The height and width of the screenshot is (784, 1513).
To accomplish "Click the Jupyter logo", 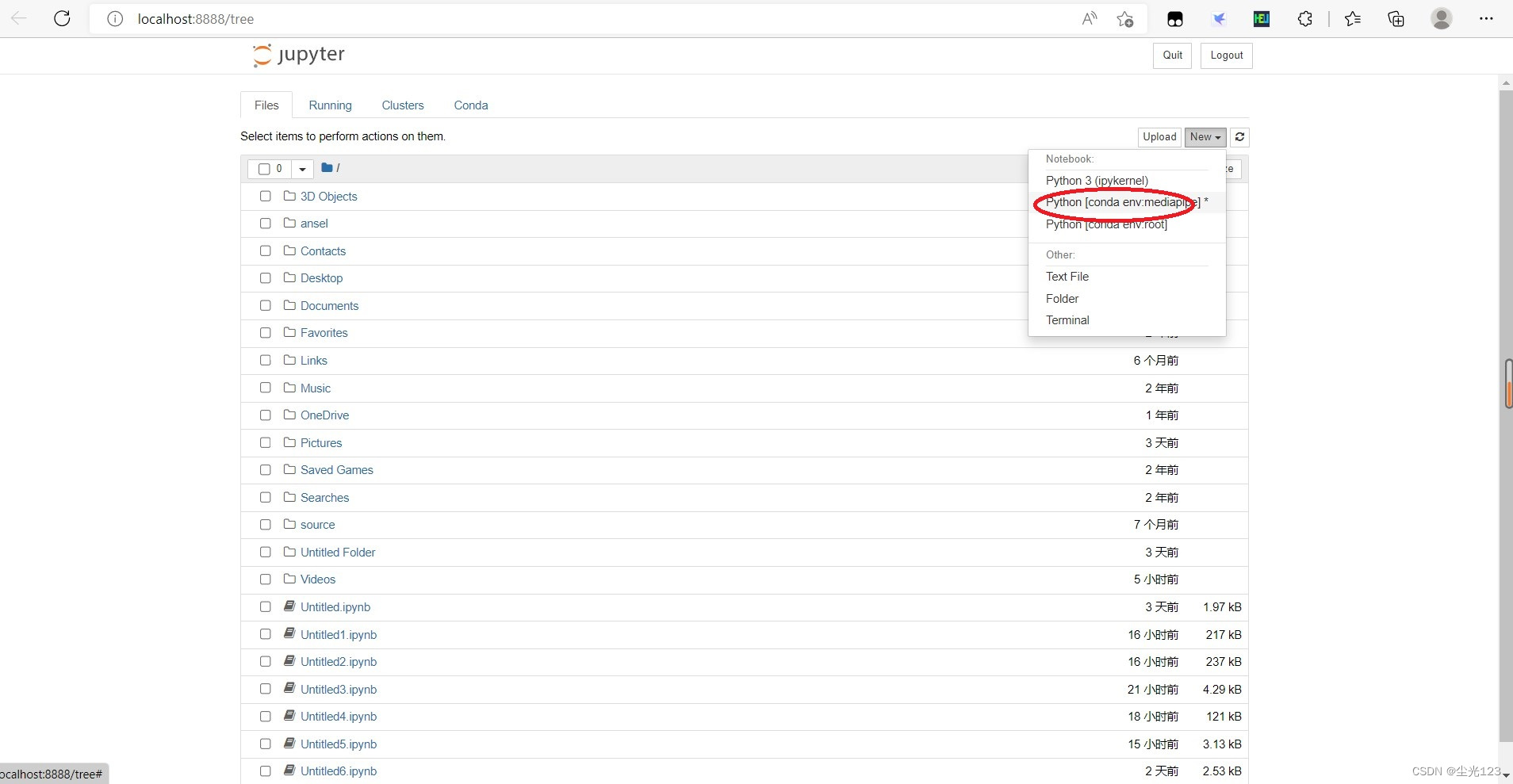I will click(x=299, y=55).
